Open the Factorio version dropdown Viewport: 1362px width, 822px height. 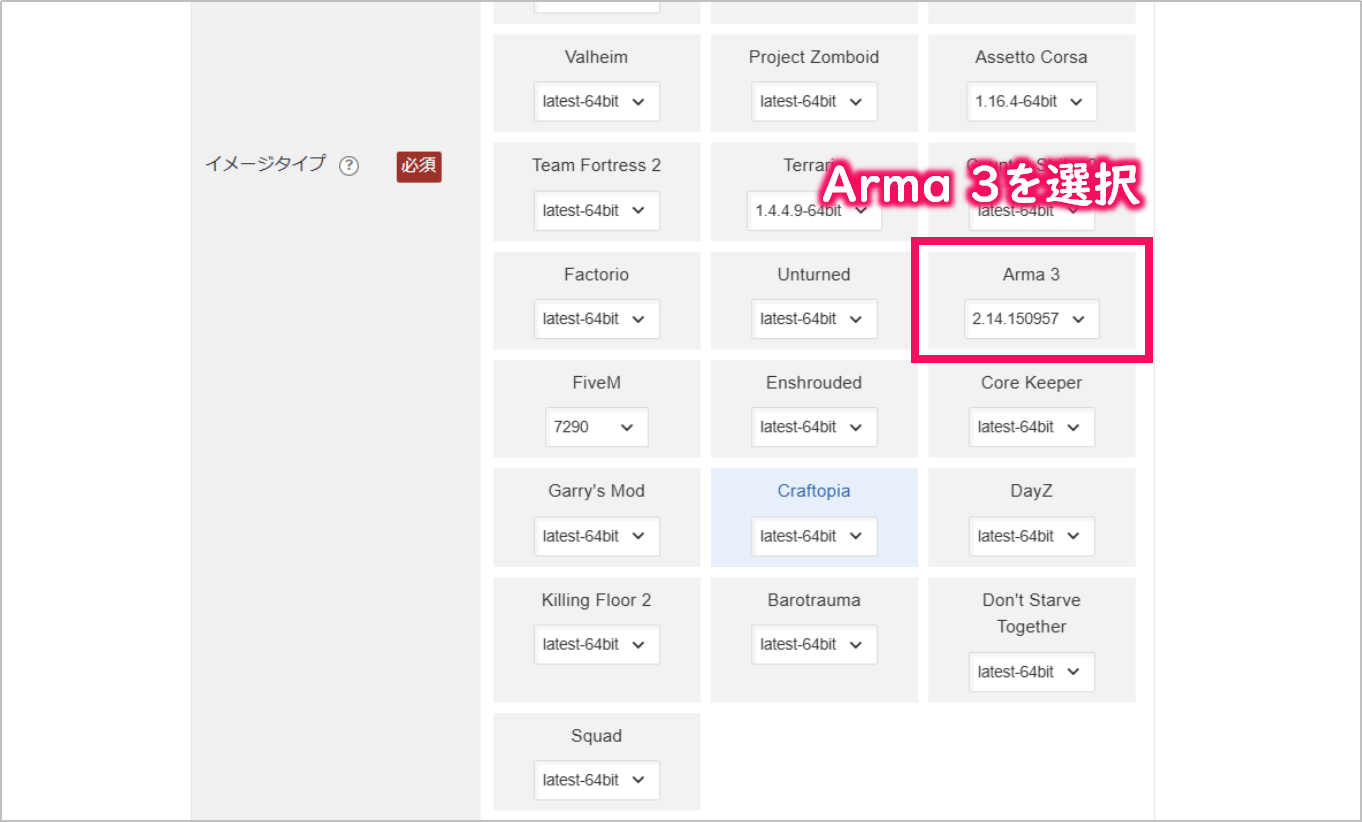click(596, 319)
